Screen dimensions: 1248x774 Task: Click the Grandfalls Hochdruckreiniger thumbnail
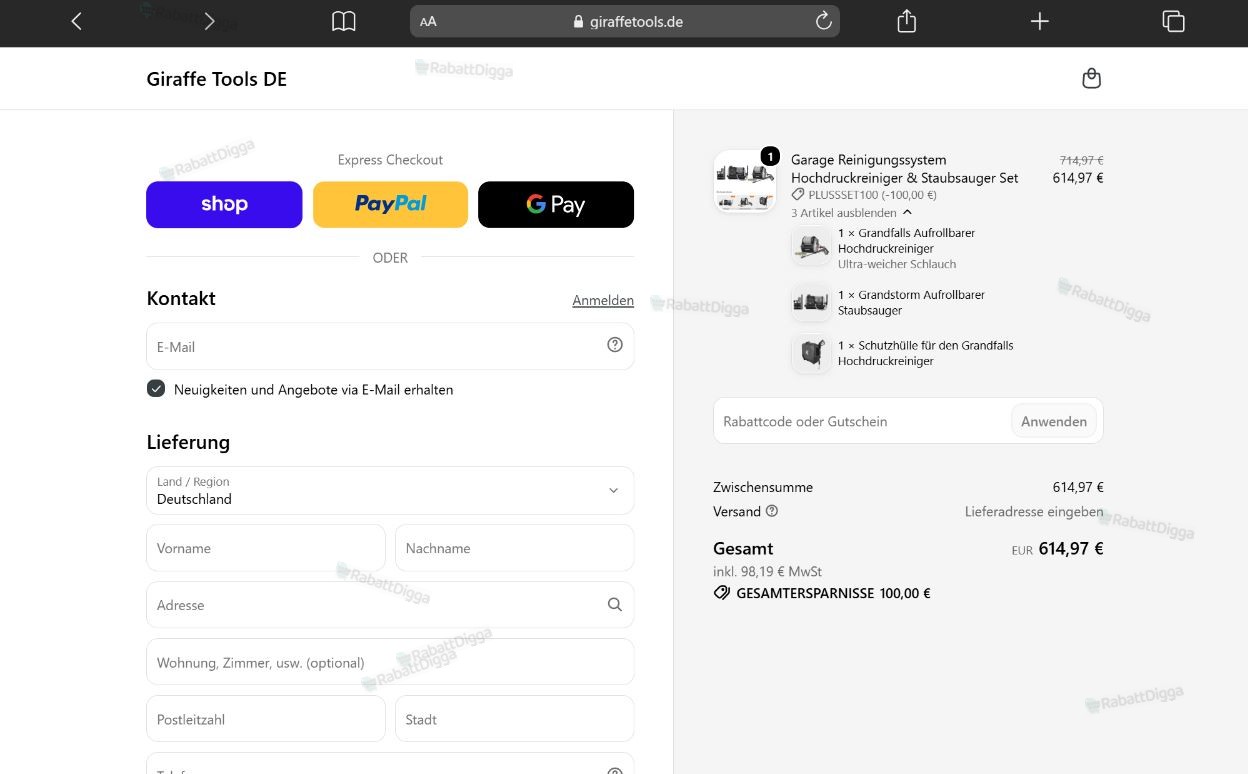point(811,246)
